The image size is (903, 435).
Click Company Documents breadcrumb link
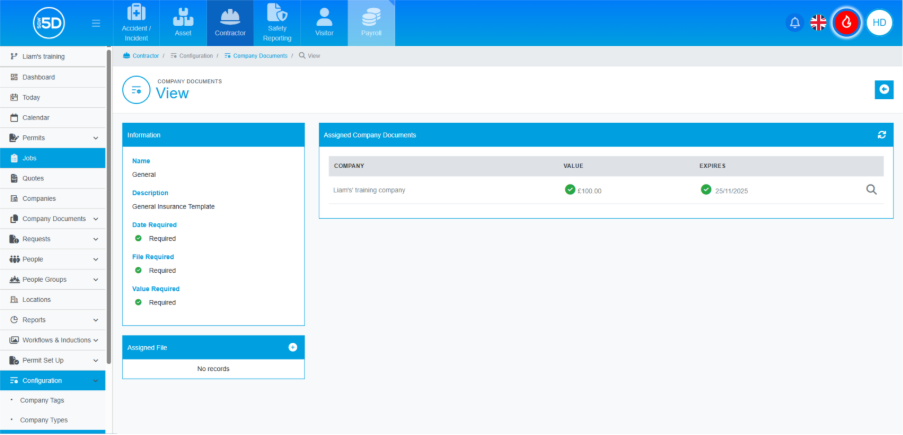pyautogui.click(x=256, y=56)
